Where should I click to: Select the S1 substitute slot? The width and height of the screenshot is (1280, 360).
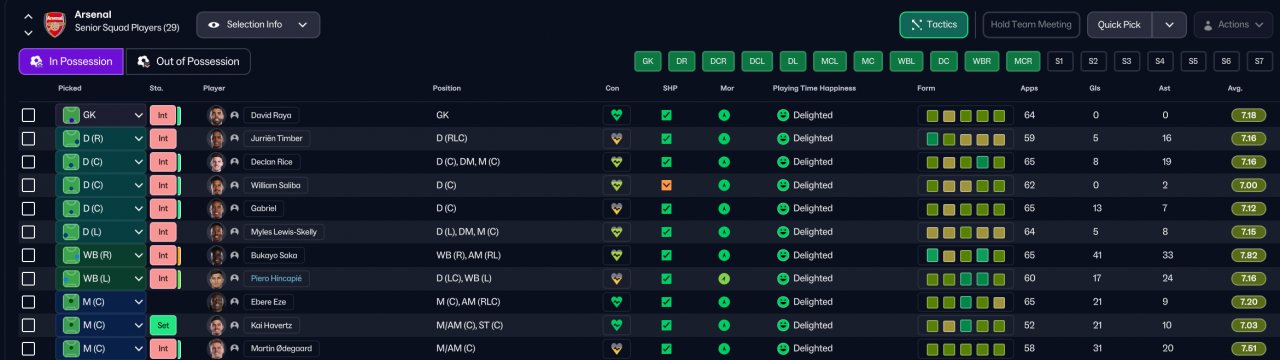[x=1061, y=61]
